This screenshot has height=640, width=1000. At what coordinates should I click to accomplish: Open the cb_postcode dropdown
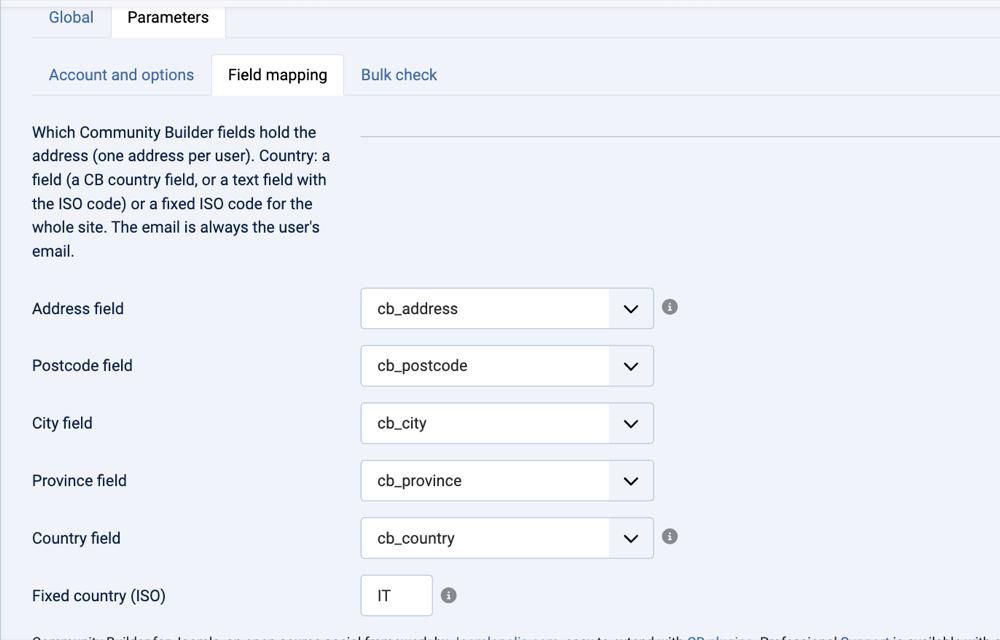[507, 366]
